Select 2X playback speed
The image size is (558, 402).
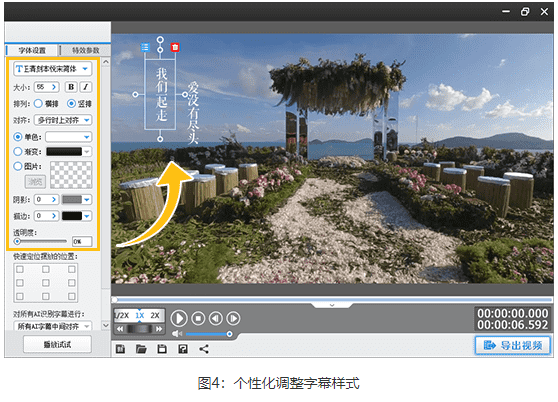click(x=155, y=316)
